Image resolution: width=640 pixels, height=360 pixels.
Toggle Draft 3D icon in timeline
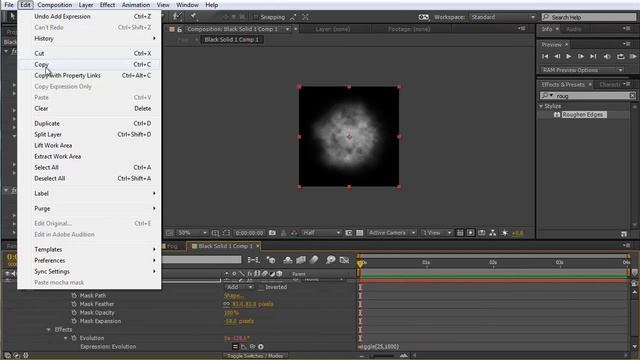[x=271, y=260]
